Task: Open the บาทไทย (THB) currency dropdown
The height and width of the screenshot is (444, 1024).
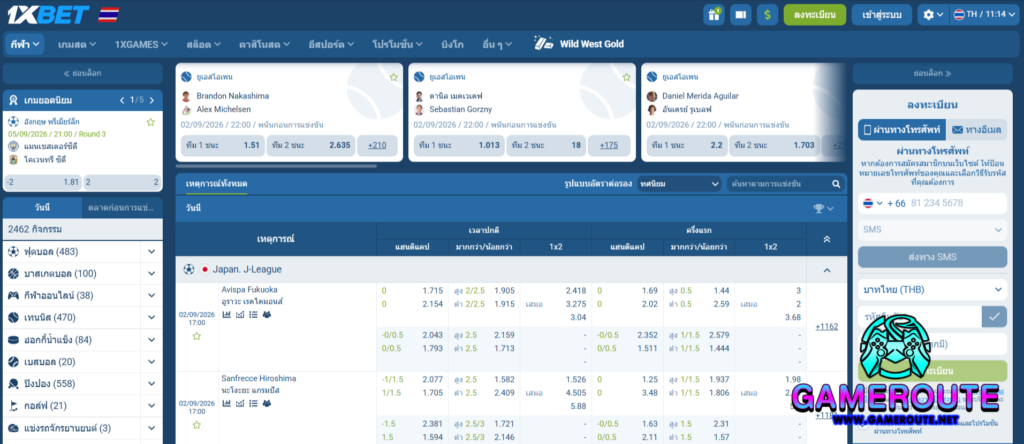Action: (933, 289)
